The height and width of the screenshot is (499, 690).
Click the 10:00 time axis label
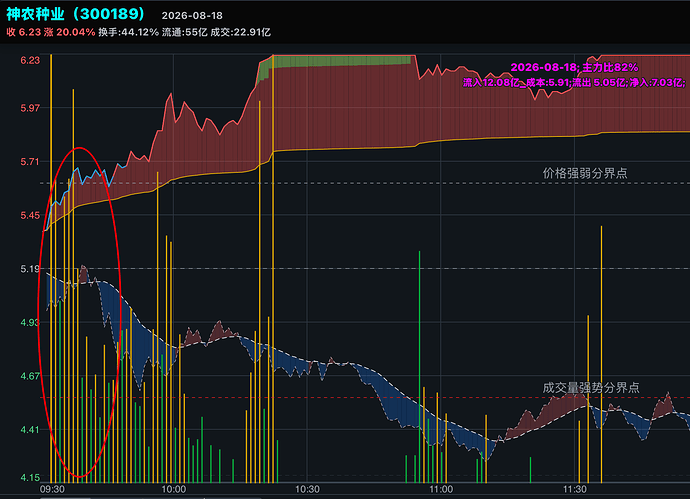174,489
